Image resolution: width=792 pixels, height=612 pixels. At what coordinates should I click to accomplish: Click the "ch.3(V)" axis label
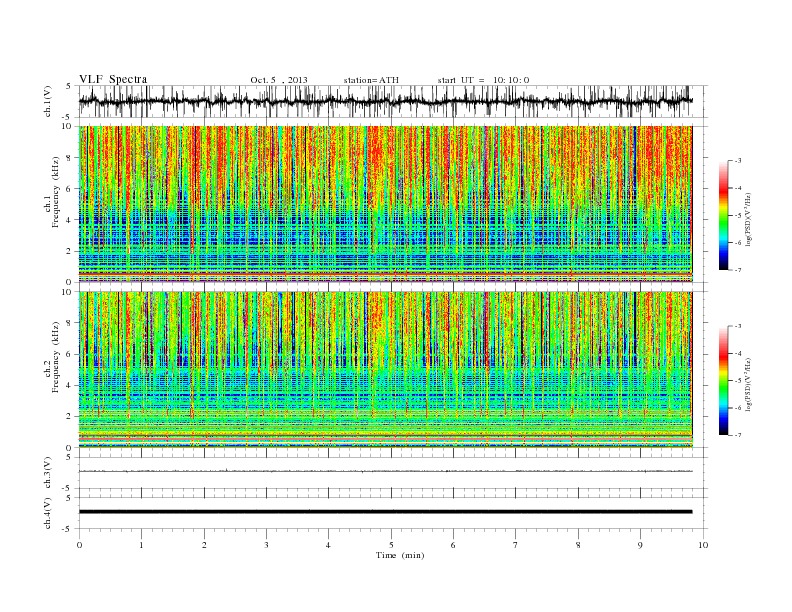pyautogui.click(x=48, y=473)
